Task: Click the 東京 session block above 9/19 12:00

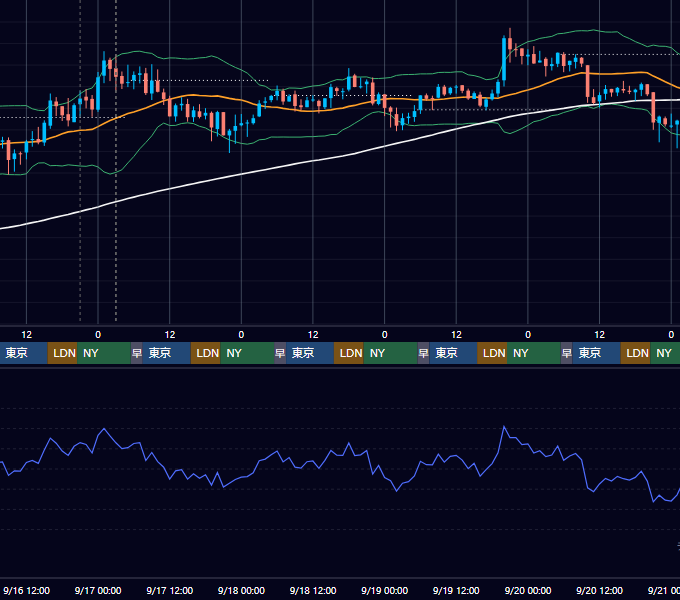Action: click(x=453, y=353)
